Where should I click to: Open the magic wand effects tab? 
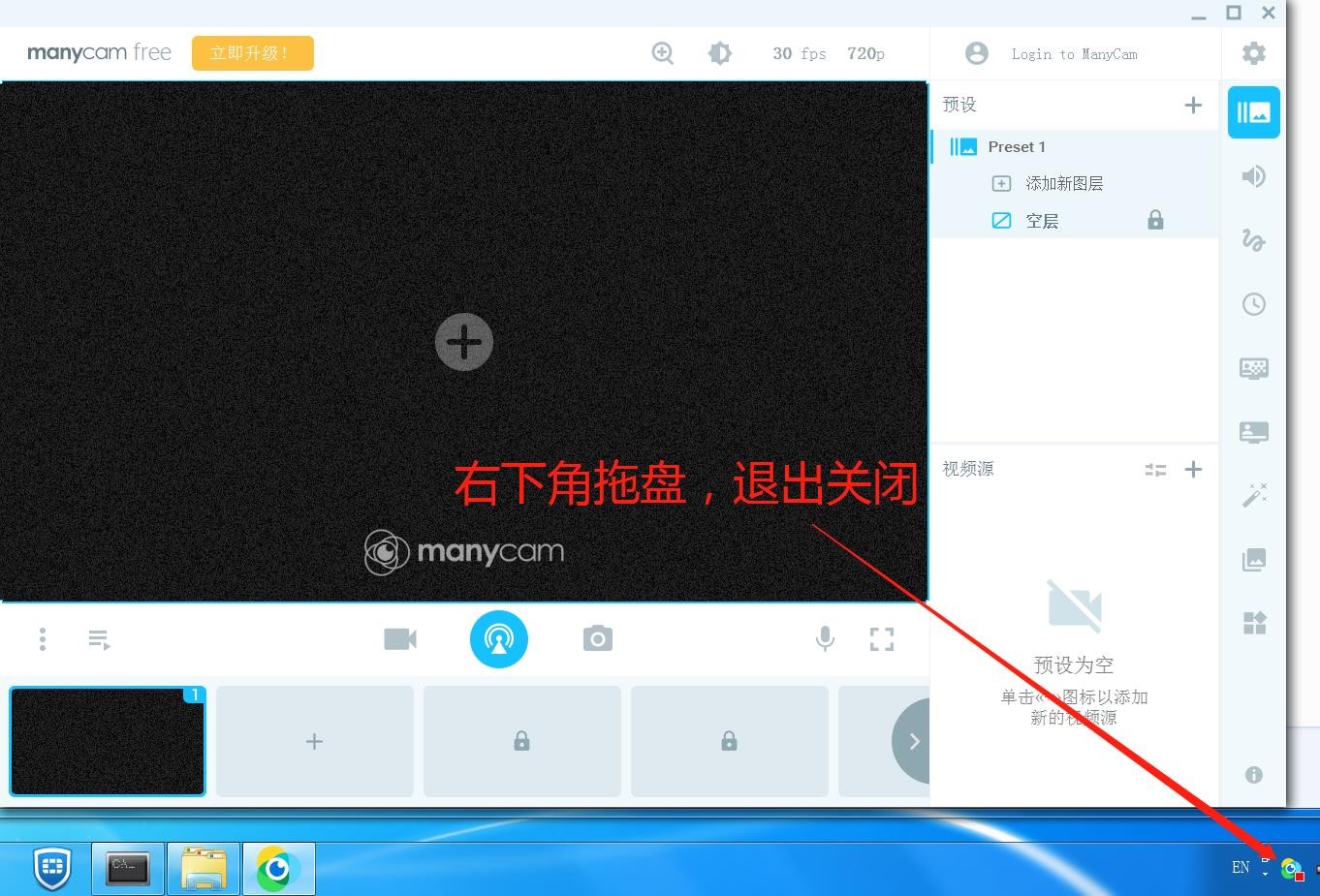(x=1254, y=496)
